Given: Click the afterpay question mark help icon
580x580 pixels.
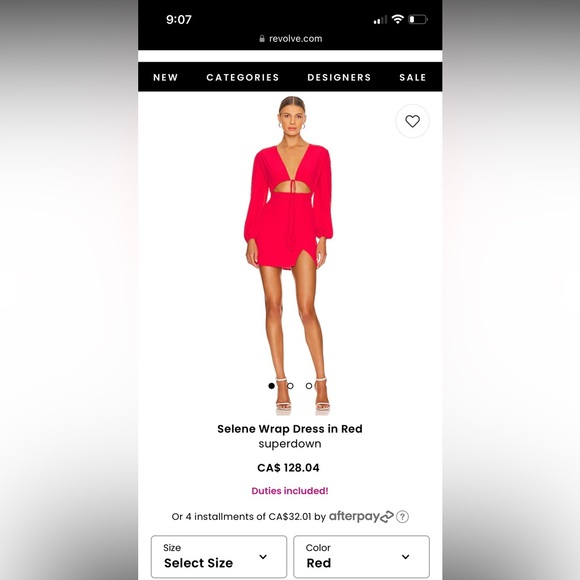Looking at the screenshot, I should click(x=402, y=516).
